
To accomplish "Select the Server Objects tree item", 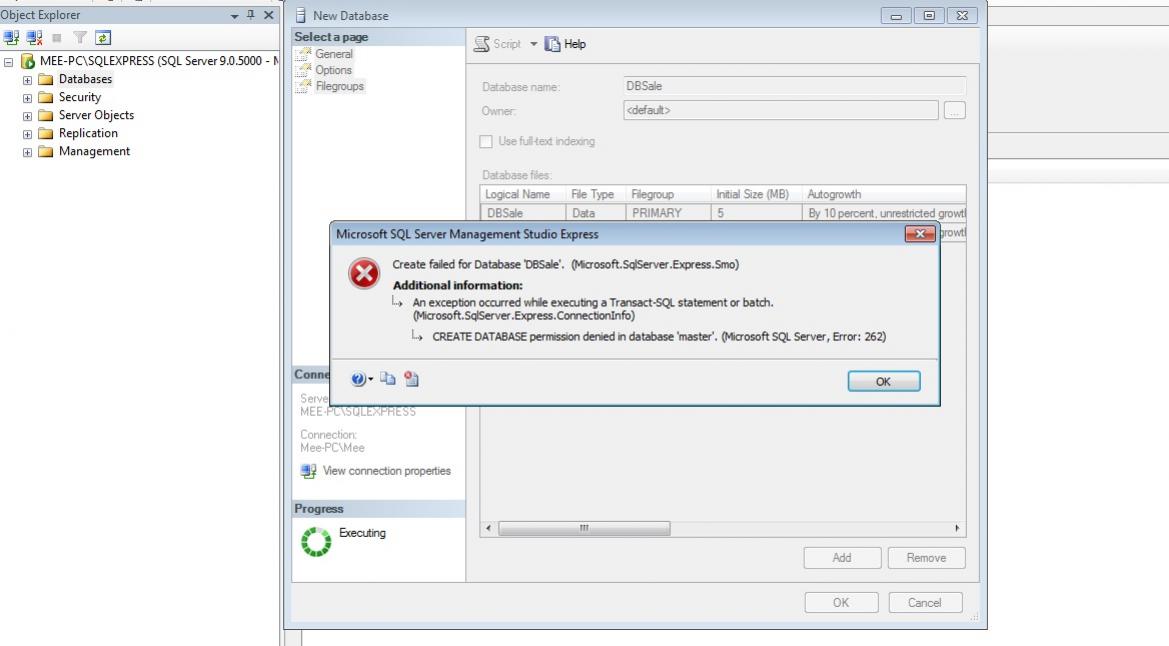I will (96, 115).
